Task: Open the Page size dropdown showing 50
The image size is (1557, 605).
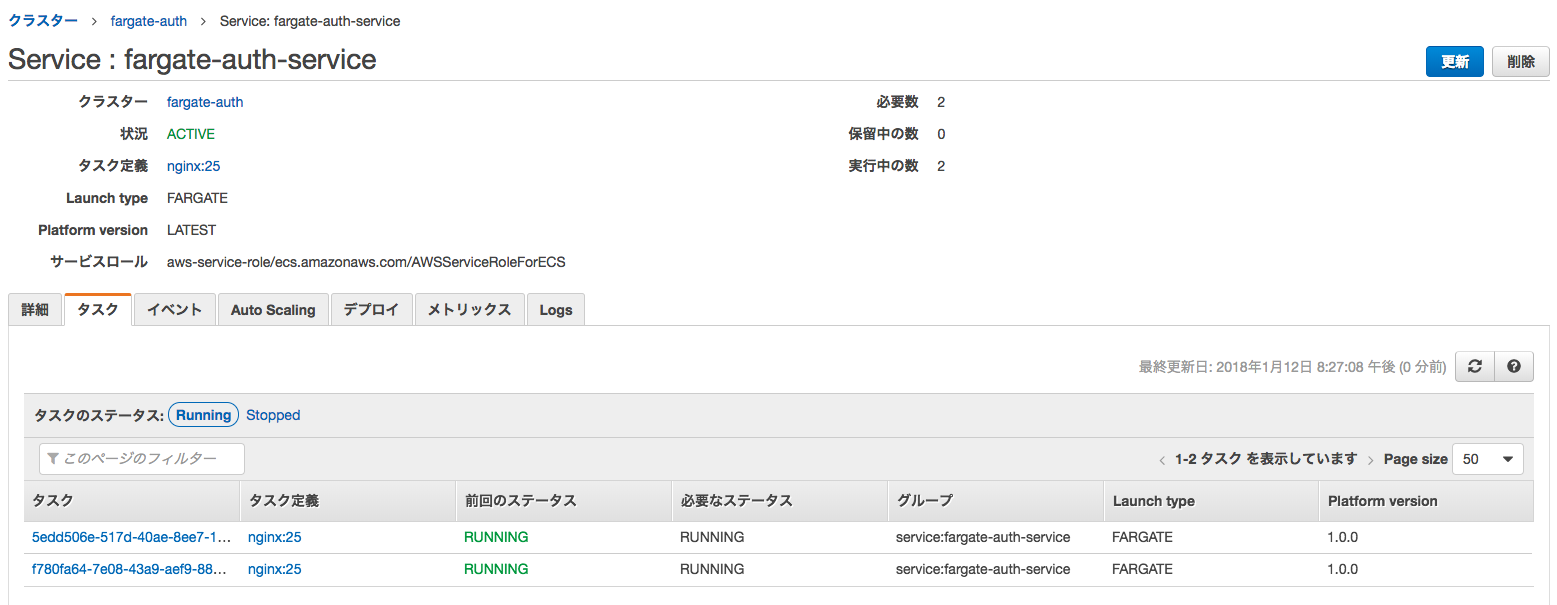Action: (1487, 459)
